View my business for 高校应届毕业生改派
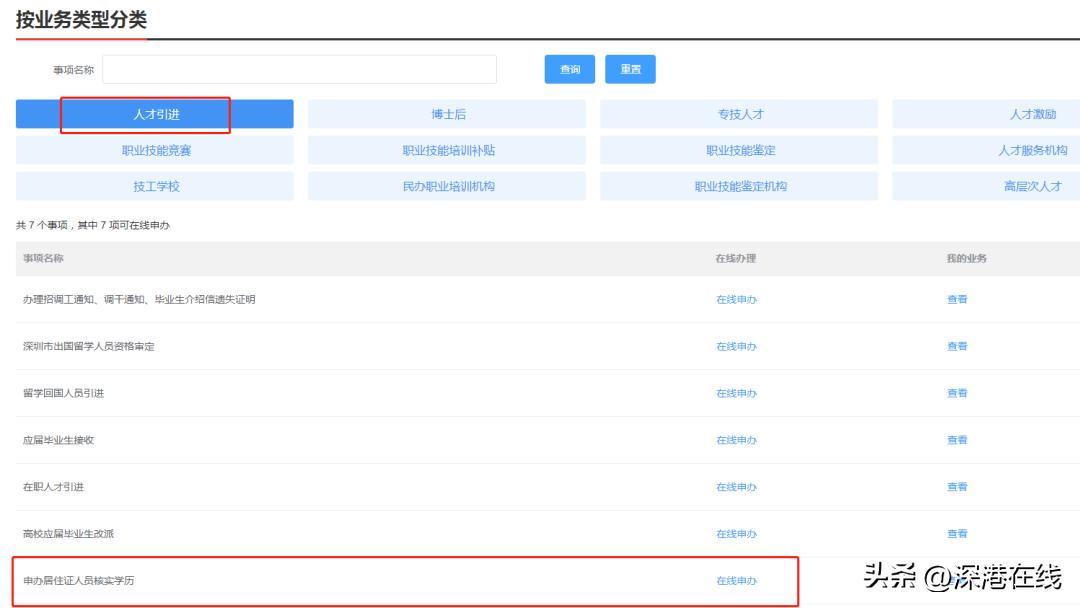This screenshot has width=1080, height=608. pyautogui.click(x=957, y=534)
